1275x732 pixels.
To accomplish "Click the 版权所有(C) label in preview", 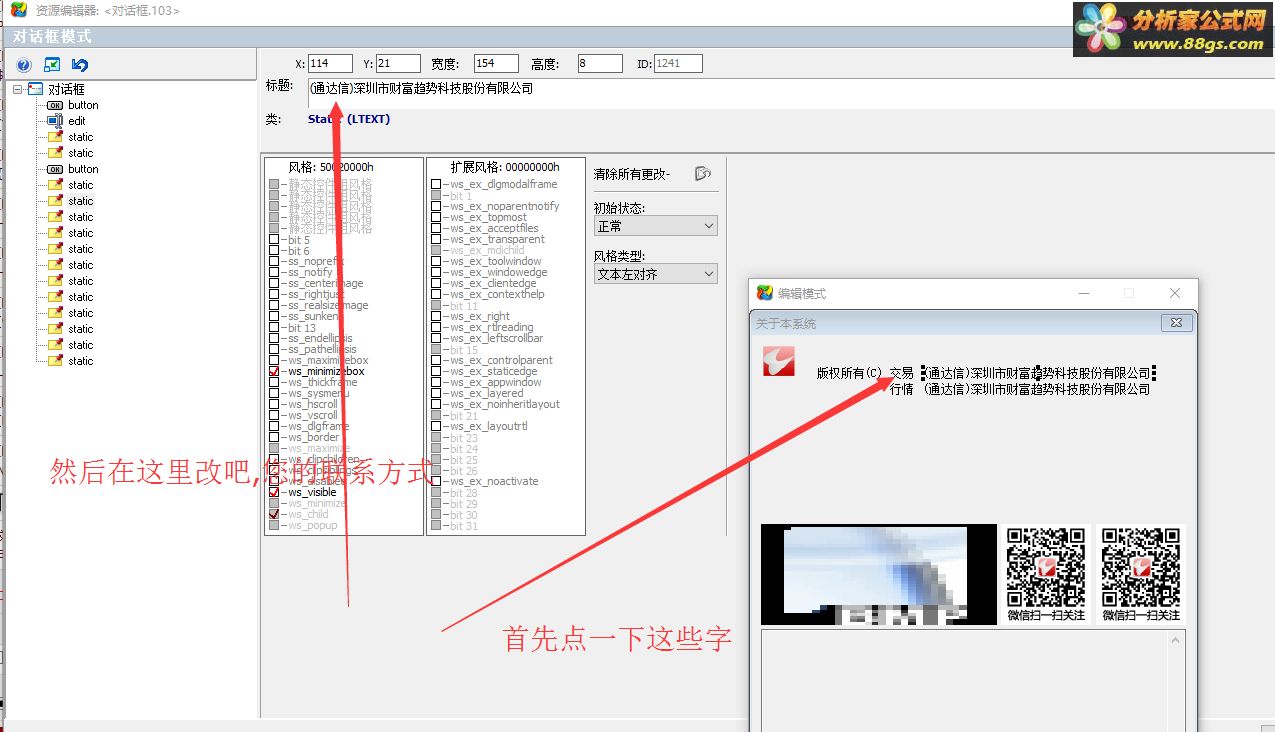I will pos(849,373).
